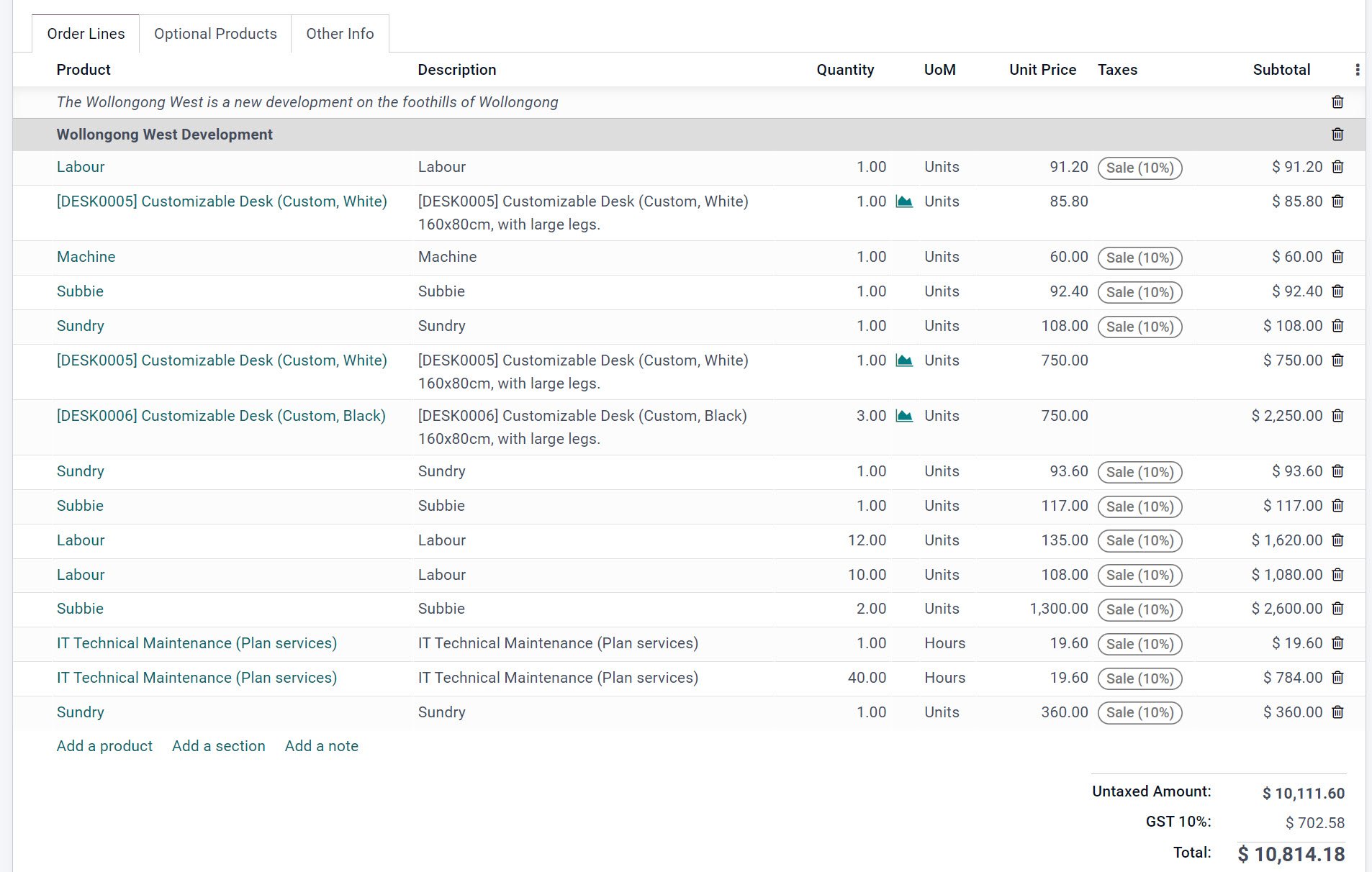
Task: Open the Machine product link
Action: (x=86, y=257)
